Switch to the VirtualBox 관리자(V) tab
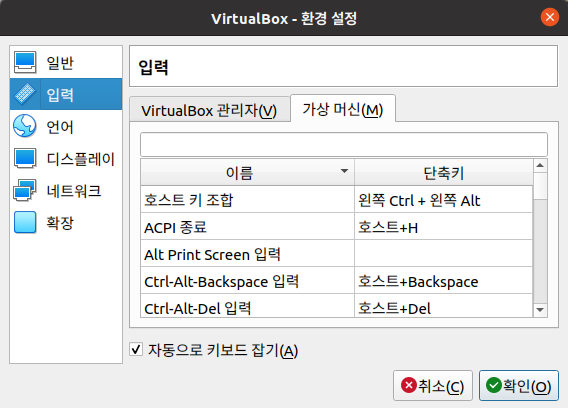Viewport: 568px width, 408px height. [209, 110]
